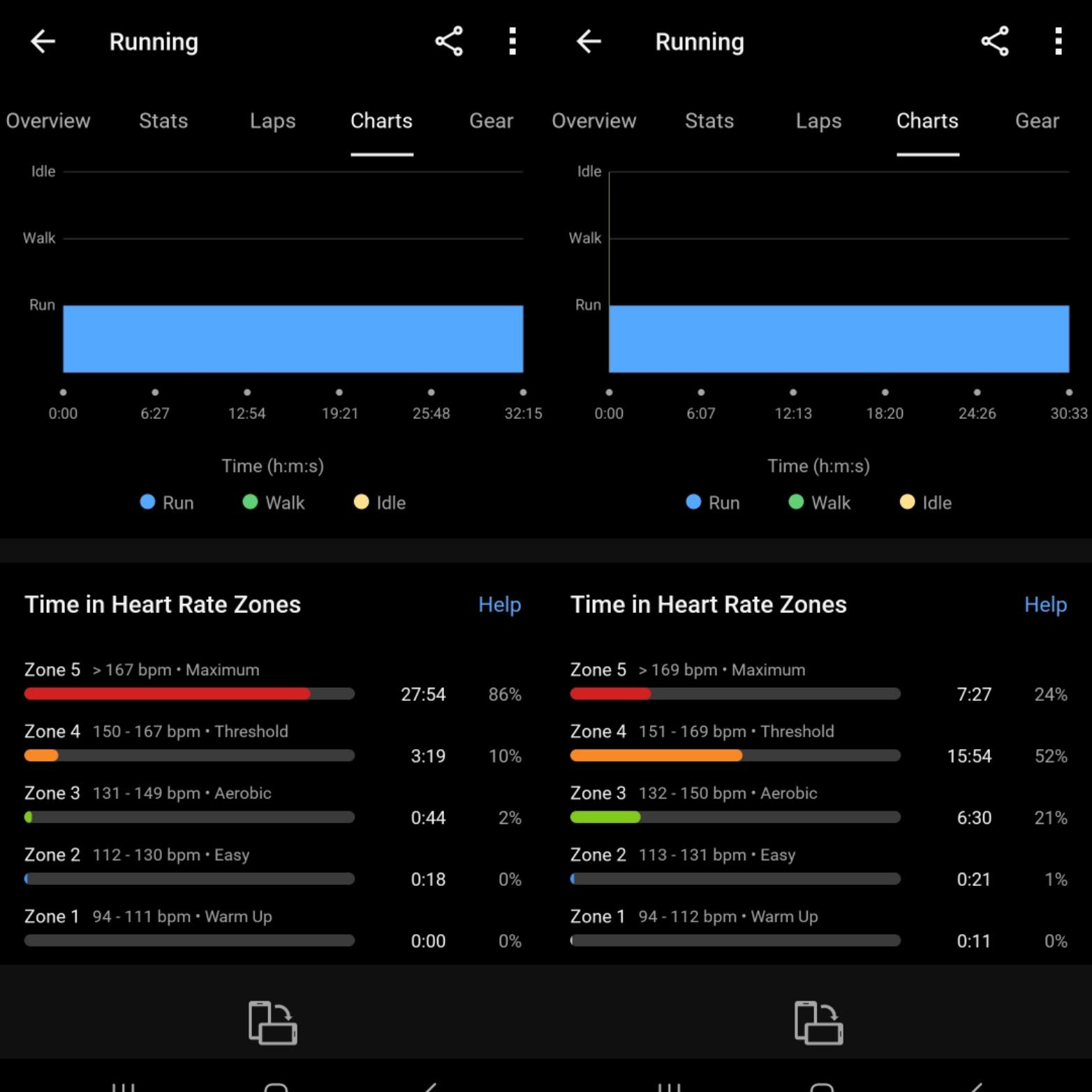Tap the green Zone 3 bar showing 21%
1092x1092 pixels.
click(x=605, y=817)
